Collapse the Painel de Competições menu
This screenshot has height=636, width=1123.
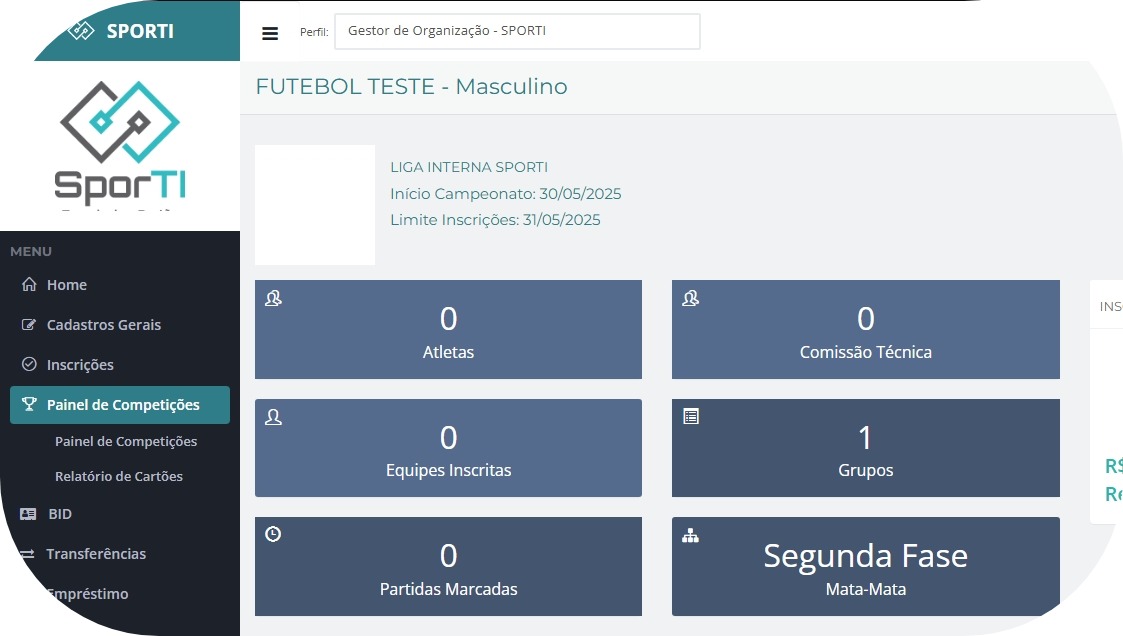pyautogui.click(x=122, y=405)
